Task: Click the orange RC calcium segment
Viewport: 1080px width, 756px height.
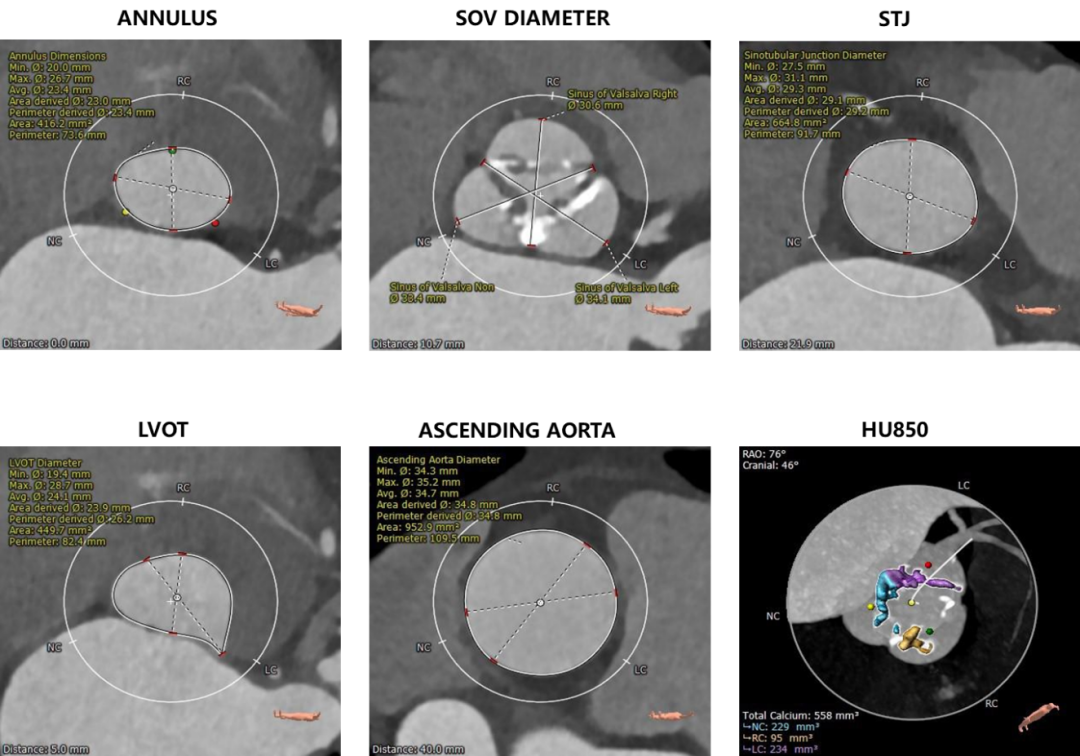Action: click(x=911, y=638)
